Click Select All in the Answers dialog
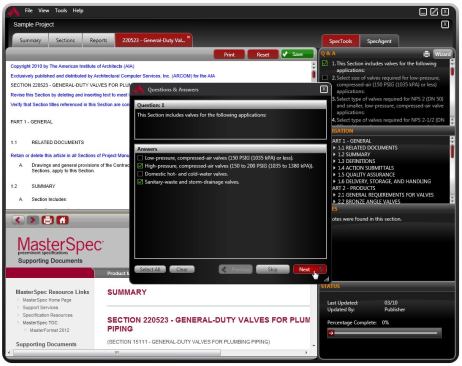 tap(150, 269)
